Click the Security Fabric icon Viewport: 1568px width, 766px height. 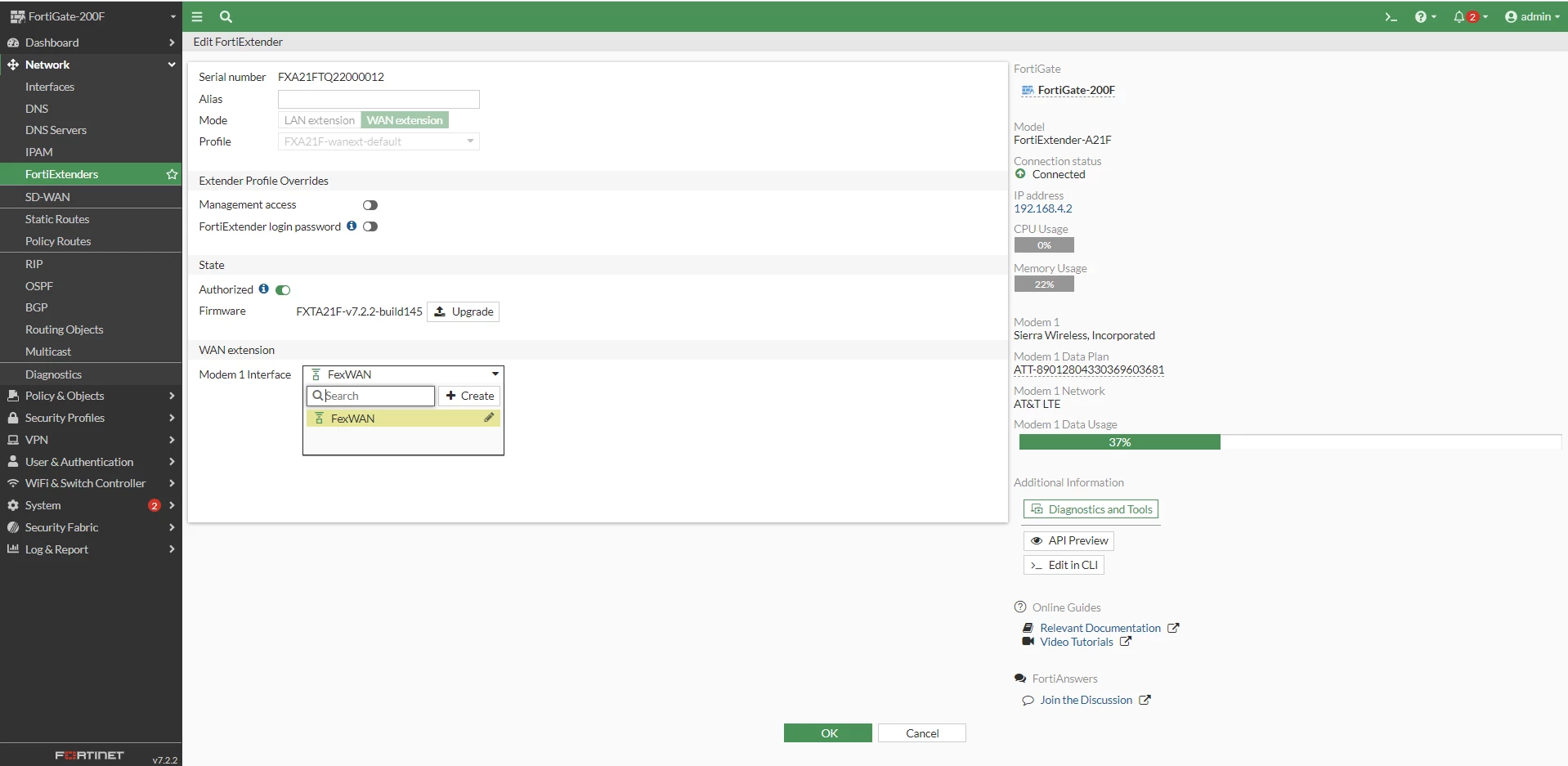point(13,527)
